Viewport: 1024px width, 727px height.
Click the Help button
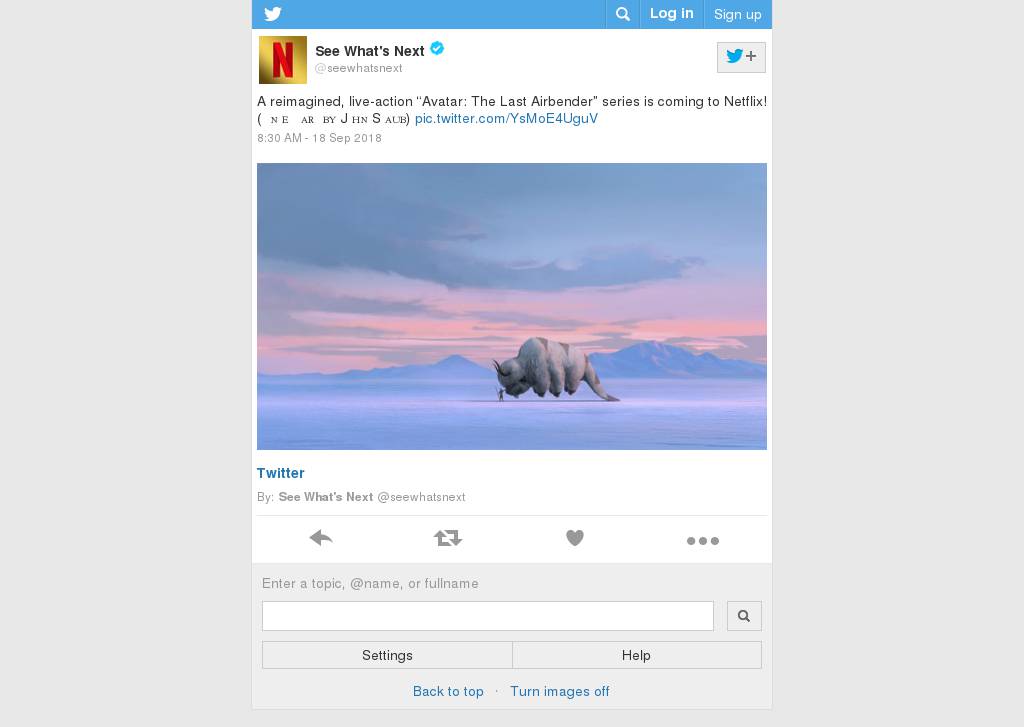637,655
